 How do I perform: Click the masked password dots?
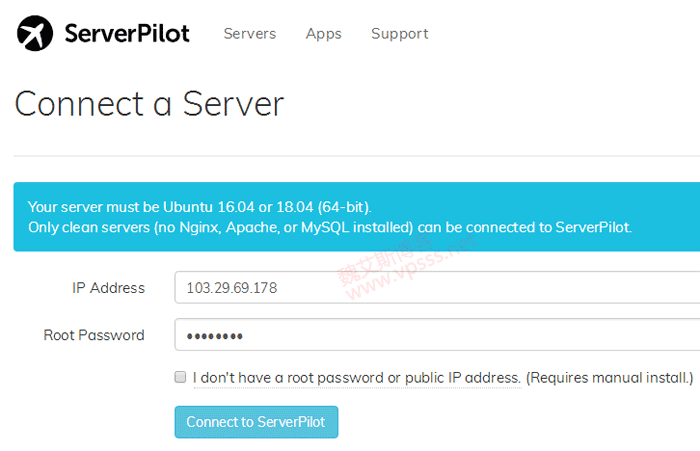pos(215,336)
